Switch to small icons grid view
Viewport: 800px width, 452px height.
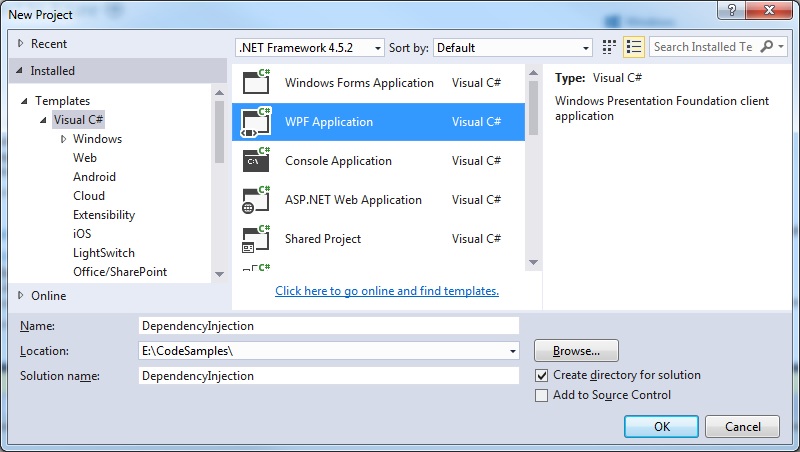tap(609, 47)
